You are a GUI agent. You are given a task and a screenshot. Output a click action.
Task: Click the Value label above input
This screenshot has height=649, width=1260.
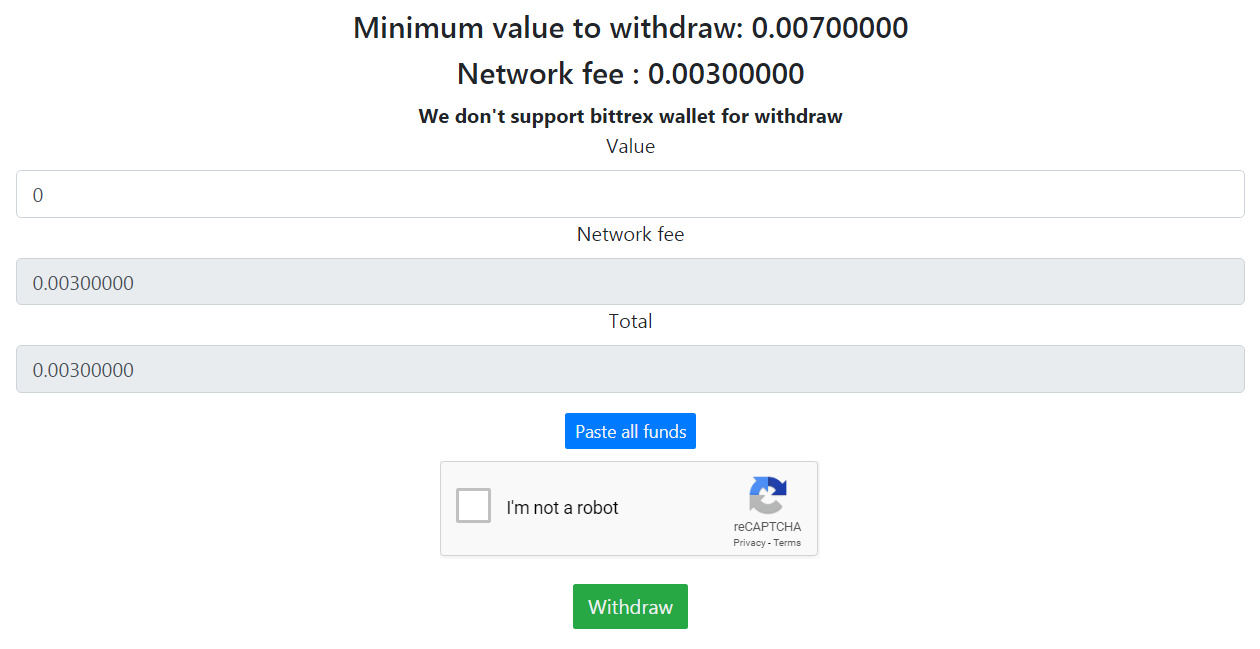click(x=630, y=147)
